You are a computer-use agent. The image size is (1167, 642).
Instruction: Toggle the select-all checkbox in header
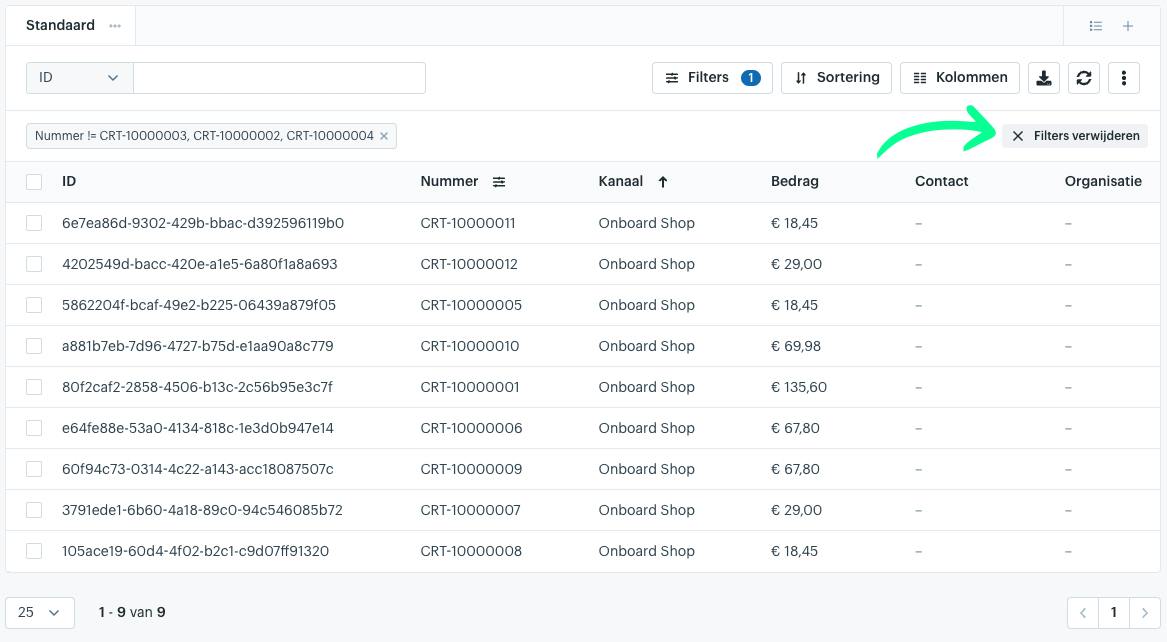click(34, 182)
